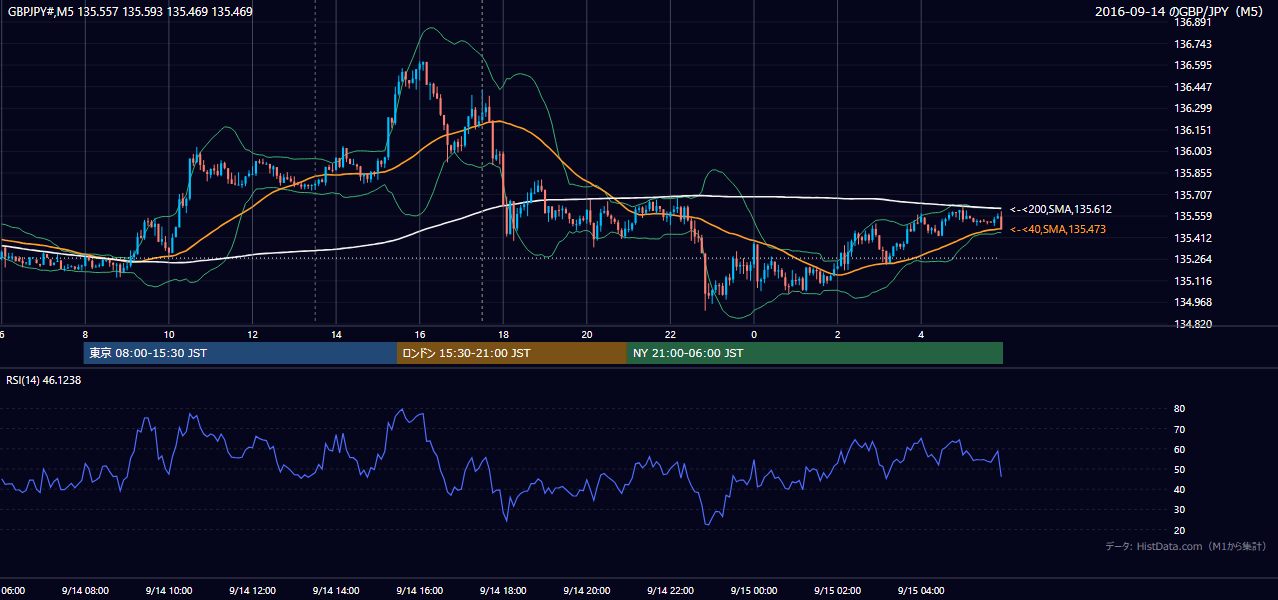Select the Tokyo 08:00-15:30 JST session bar
Image resolution: width=1278 pixels, height=600 pixels.
tap(240, 353)
